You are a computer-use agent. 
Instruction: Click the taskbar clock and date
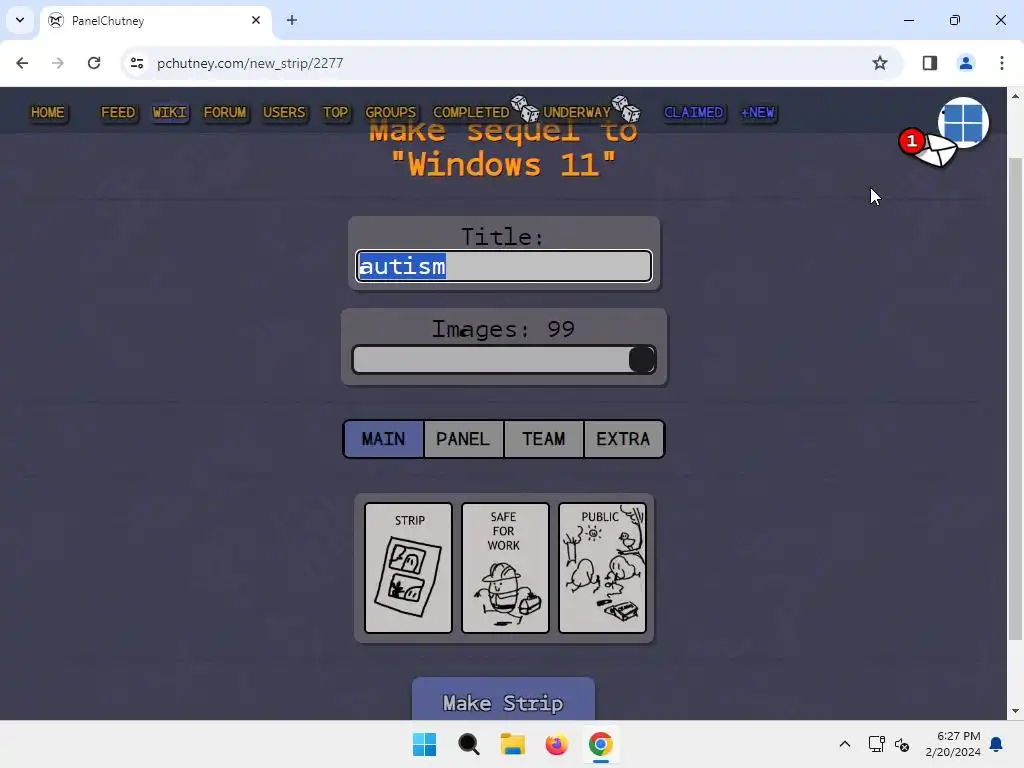click(x=952, y=744)
